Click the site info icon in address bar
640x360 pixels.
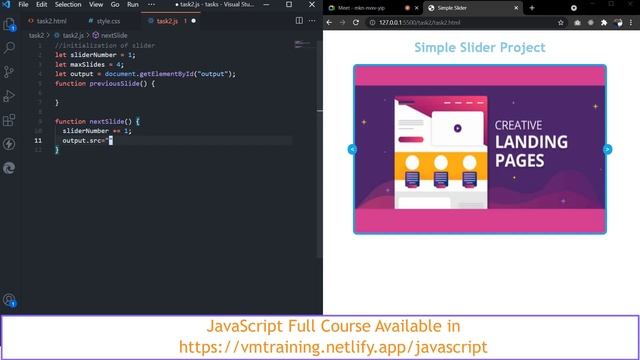pos(372,22)
